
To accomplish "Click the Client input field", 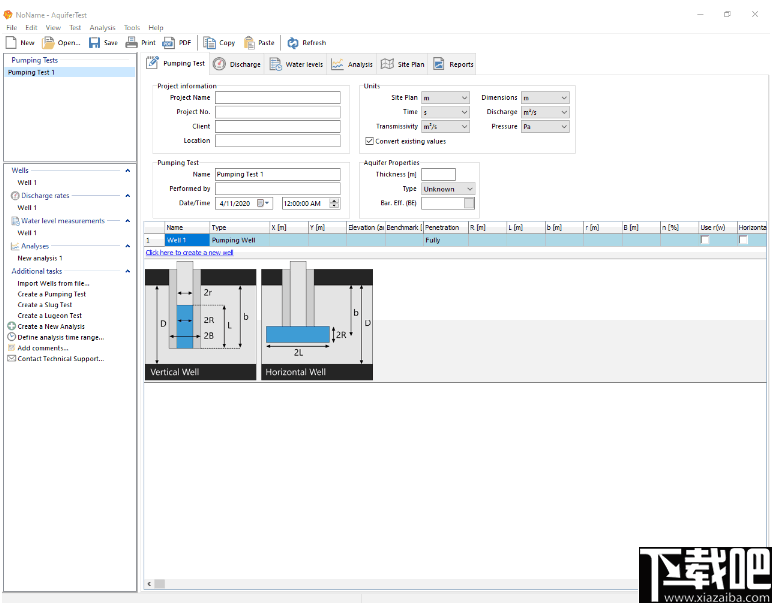I will [278, 127].
